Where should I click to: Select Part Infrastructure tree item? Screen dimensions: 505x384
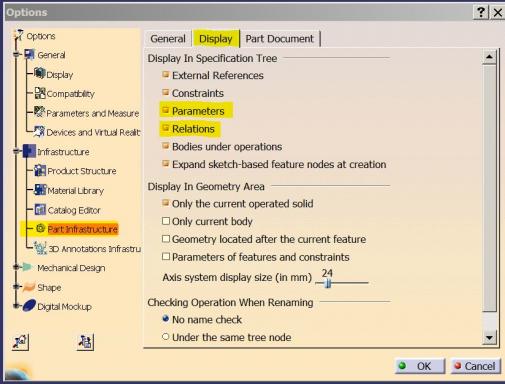[x=83, y=229]
